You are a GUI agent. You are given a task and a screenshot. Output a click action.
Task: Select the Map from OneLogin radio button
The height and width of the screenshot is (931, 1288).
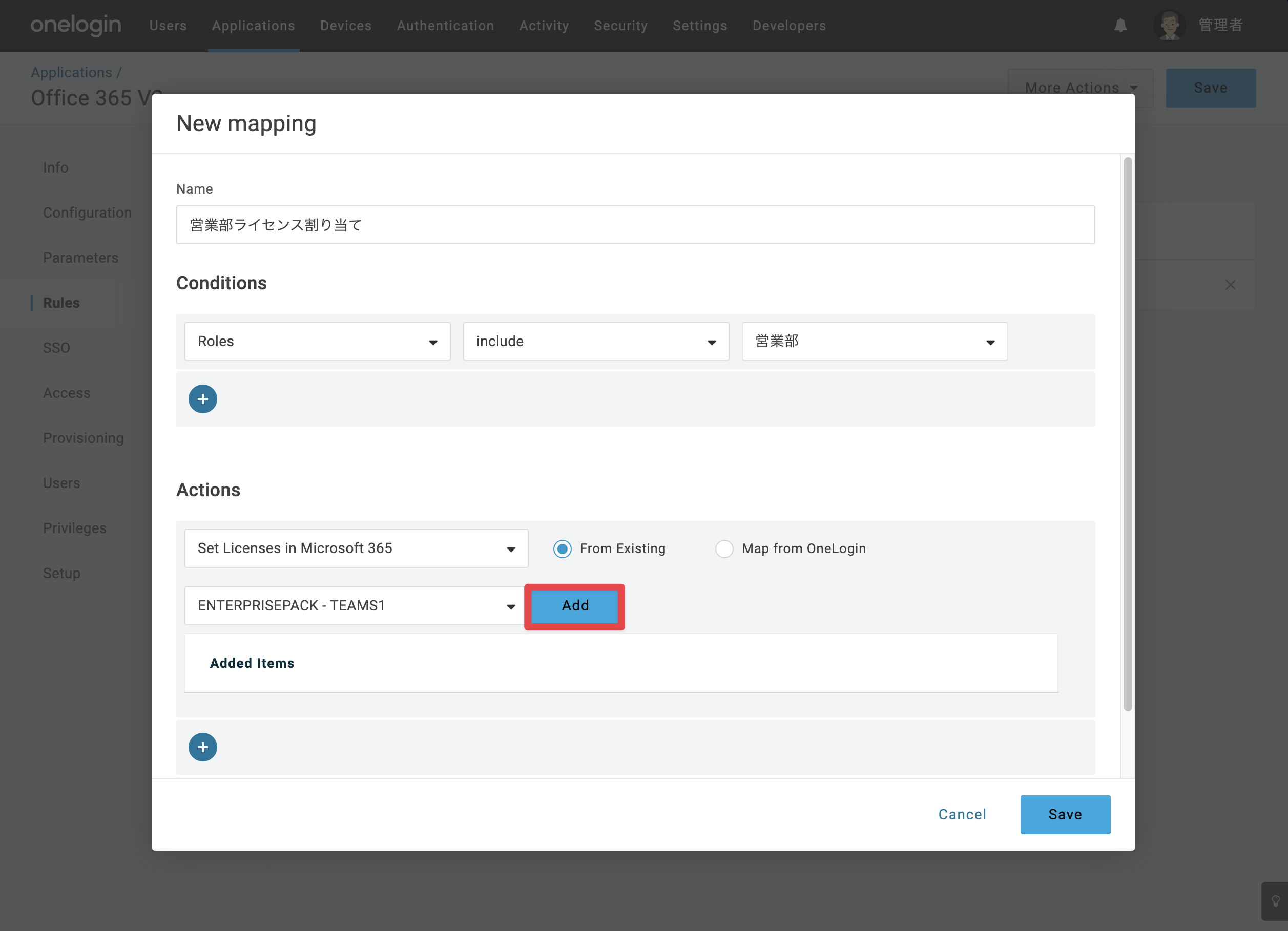[724, 549]
